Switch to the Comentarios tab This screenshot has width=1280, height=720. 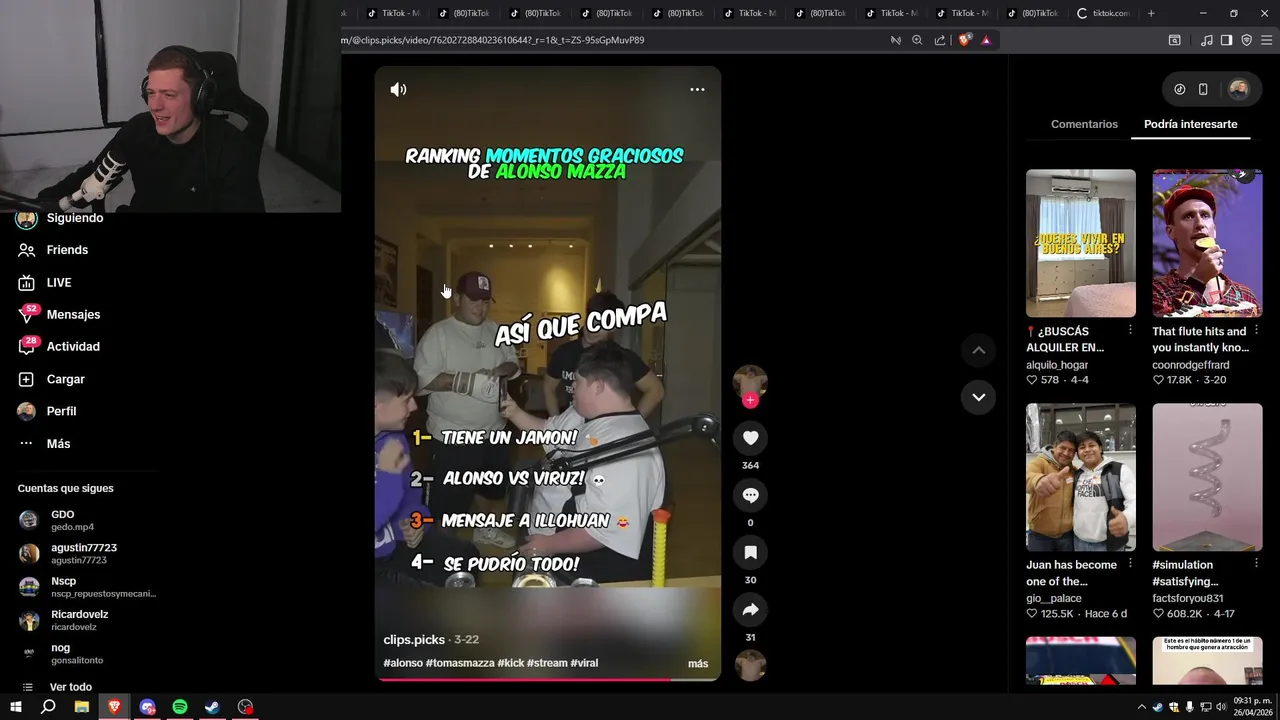[x=1084, y=124]
